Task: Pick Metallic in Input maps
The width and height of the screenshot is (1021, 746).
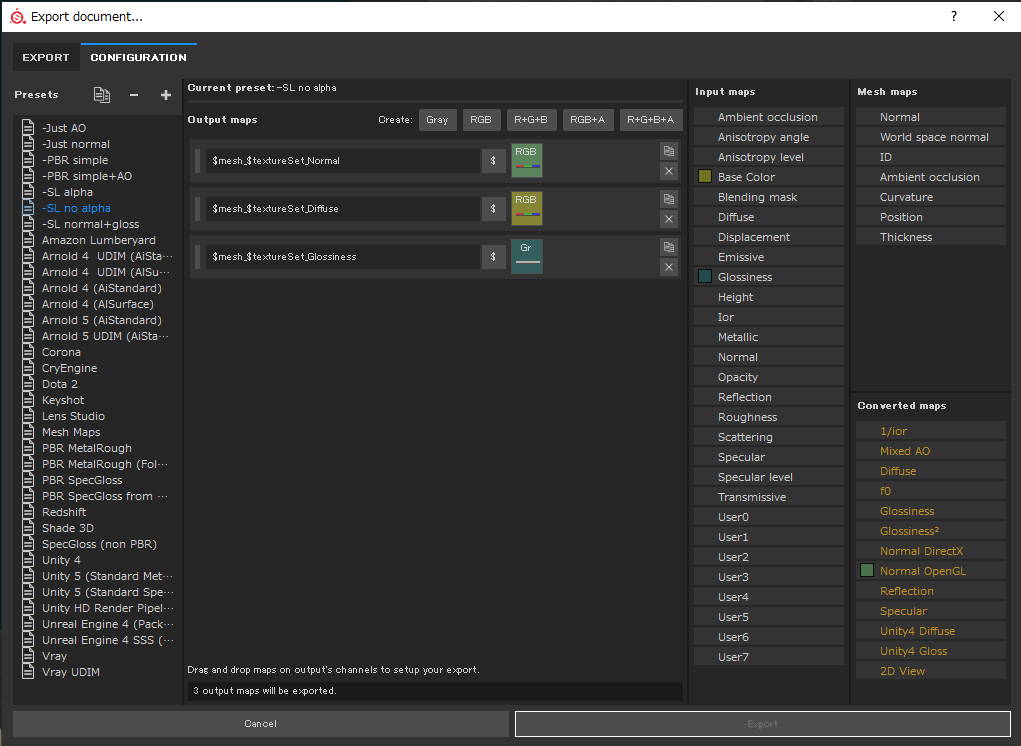Action: pos(769,337)
